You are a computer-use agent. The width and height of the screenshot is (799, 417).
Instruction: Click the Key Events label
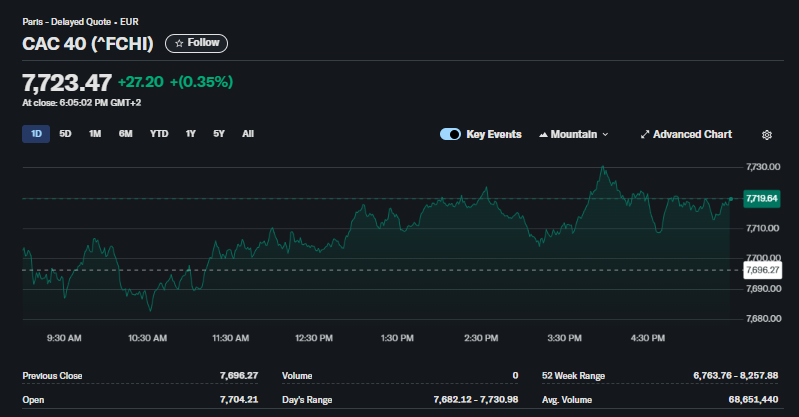tap(494, 134)
